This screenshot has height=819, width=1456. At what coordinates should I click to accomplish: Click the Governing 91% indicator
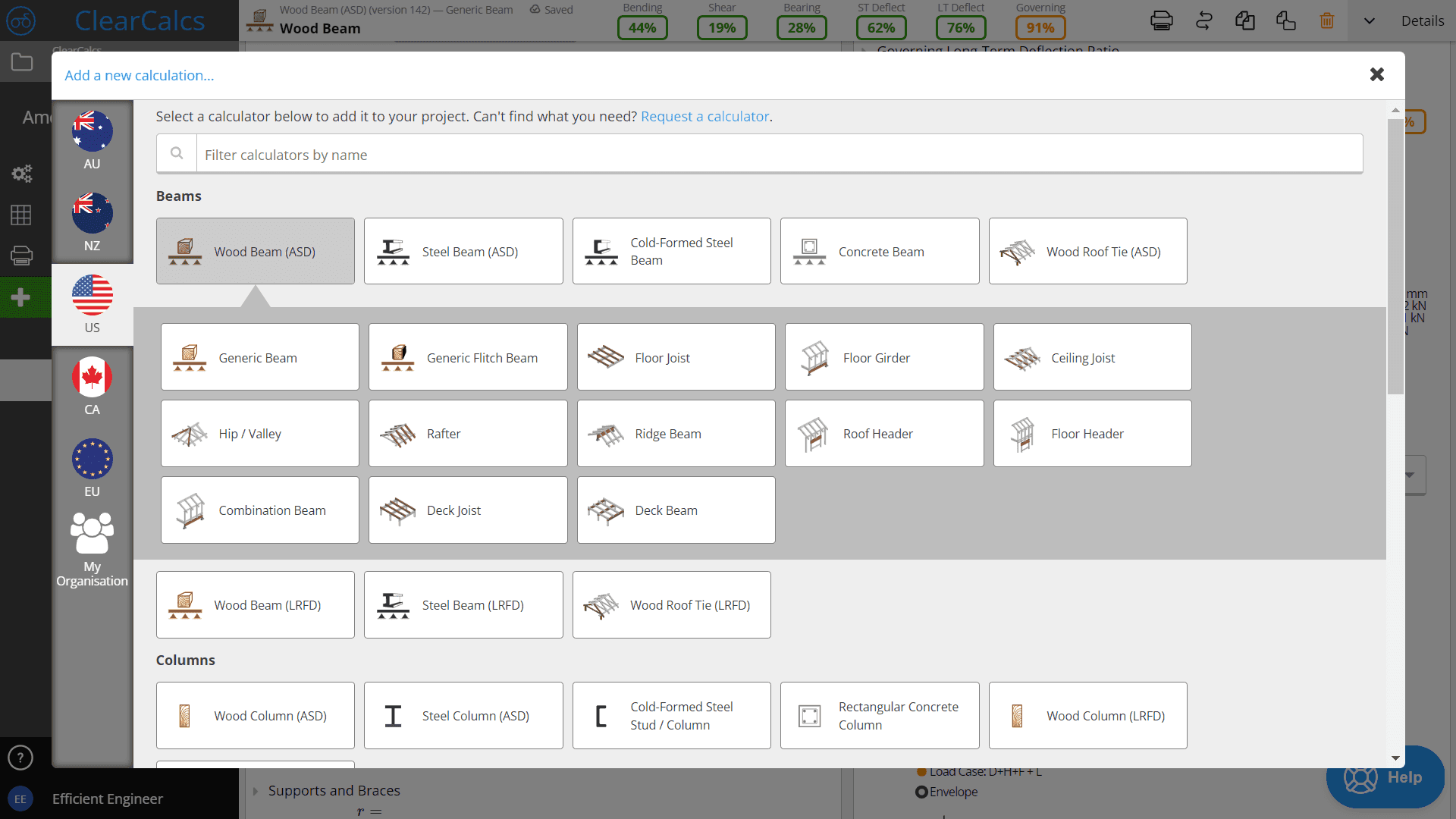coord(1040,28)
